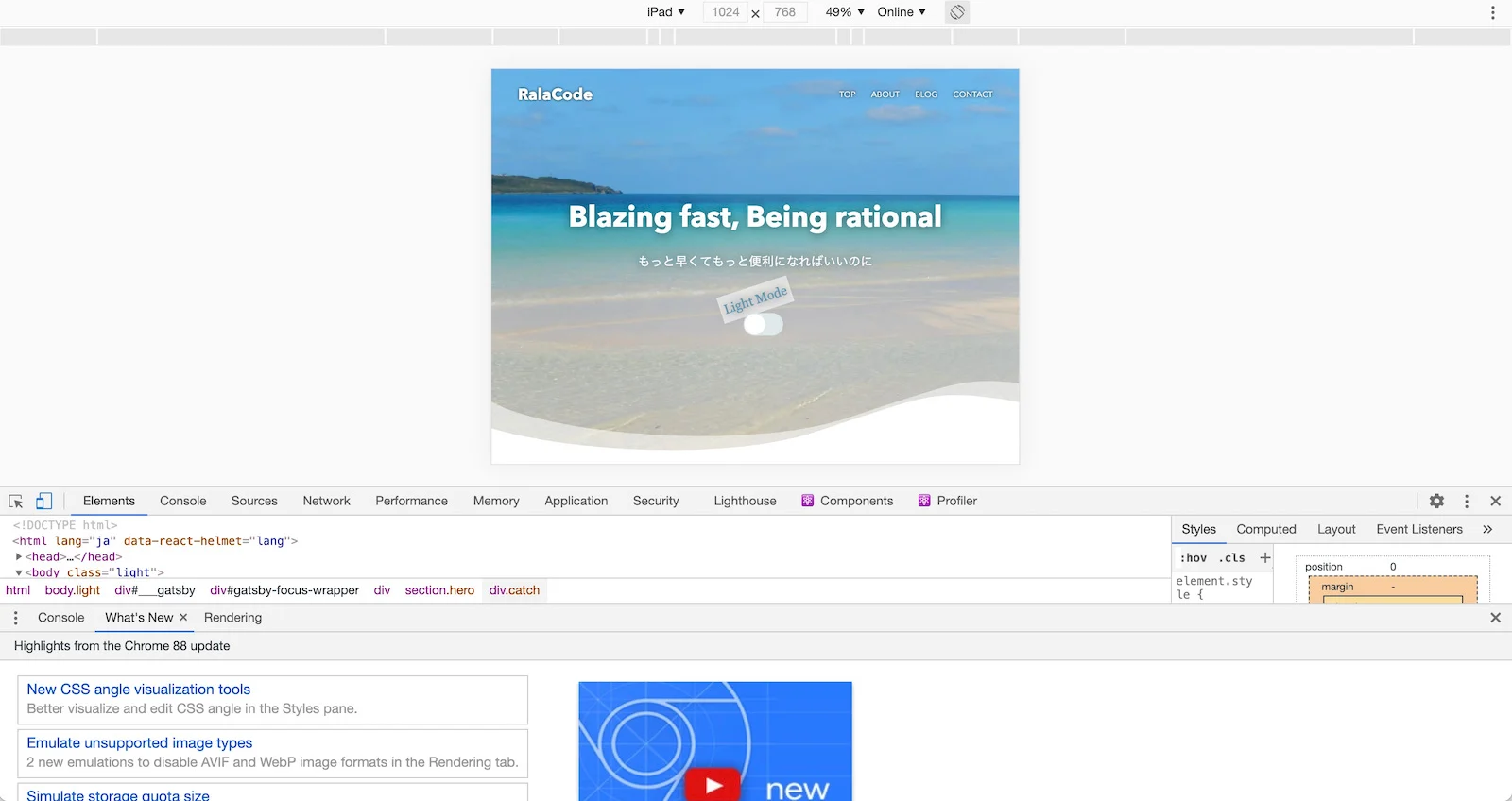Screen dimensions: 1512x801
Task: Open the React Components tab
Action: pyautogui.click(x=847, y=502)
